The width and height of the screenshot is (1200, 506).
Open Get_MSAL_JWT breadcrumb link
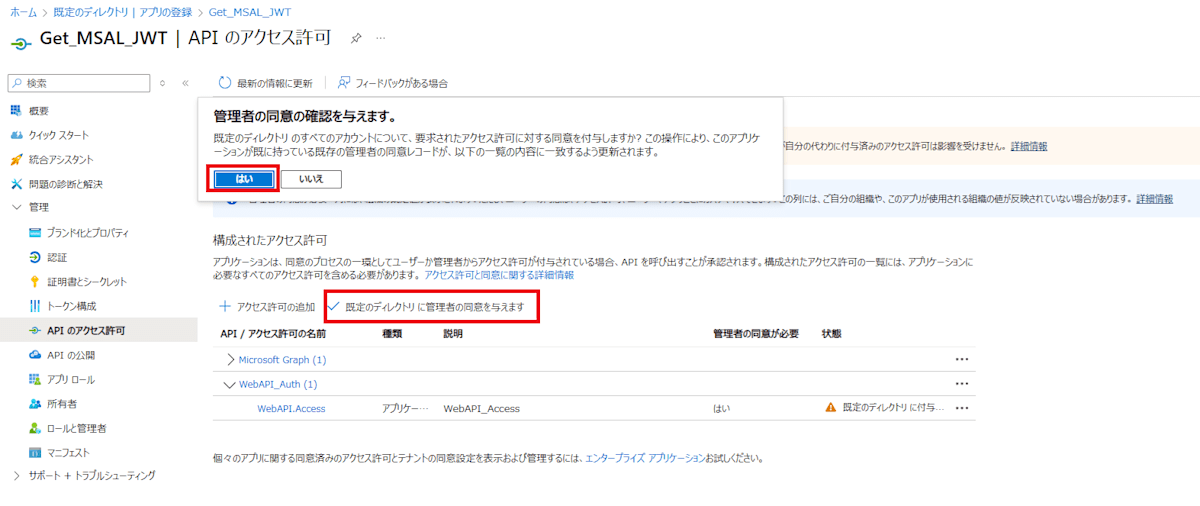(248, 11)
